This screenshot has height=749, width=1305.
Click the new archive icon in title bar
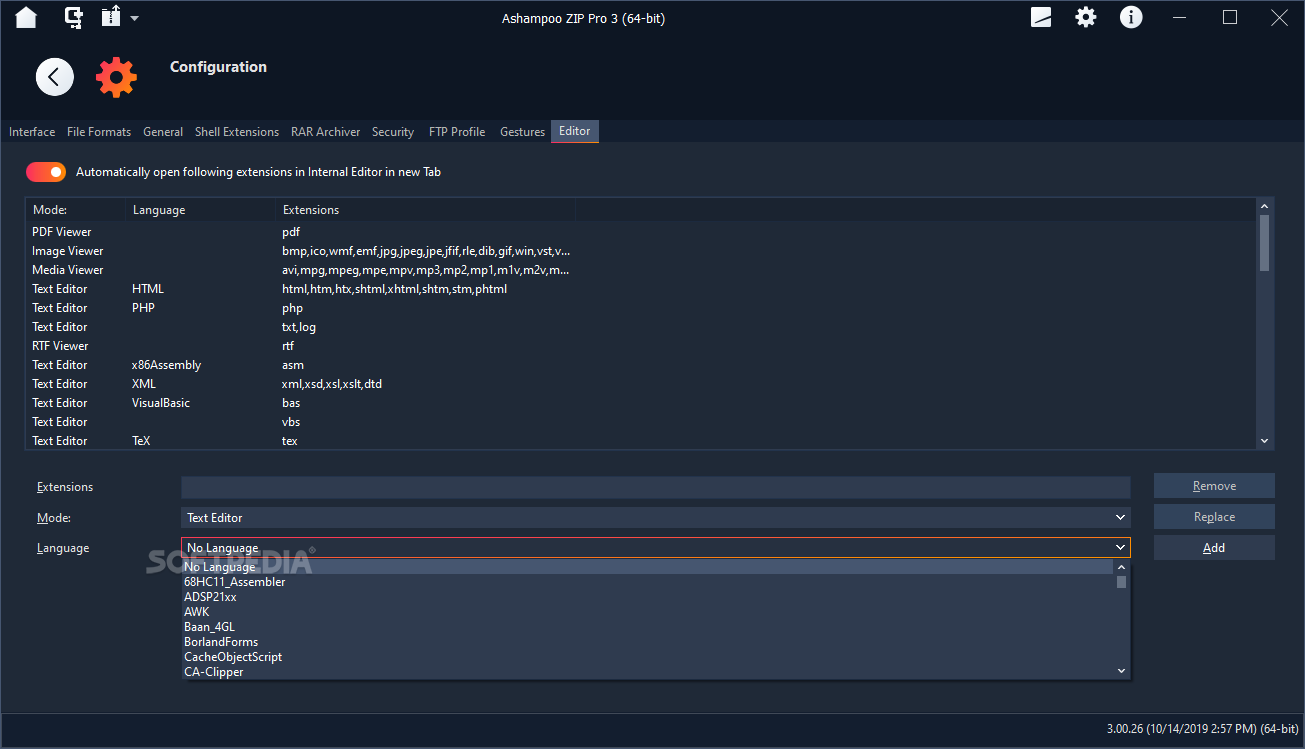pos(74,17)
